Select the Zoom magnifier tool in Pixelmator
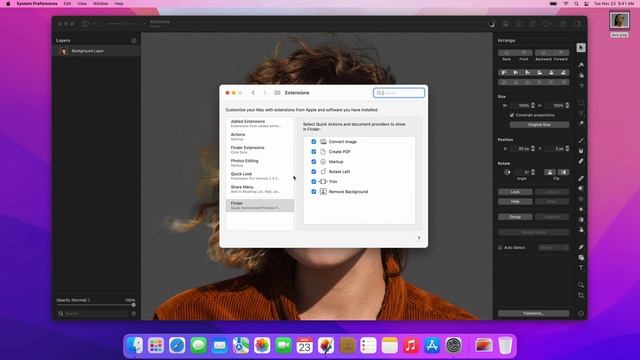This screenshot has height=360, width=640. point(581,285)
